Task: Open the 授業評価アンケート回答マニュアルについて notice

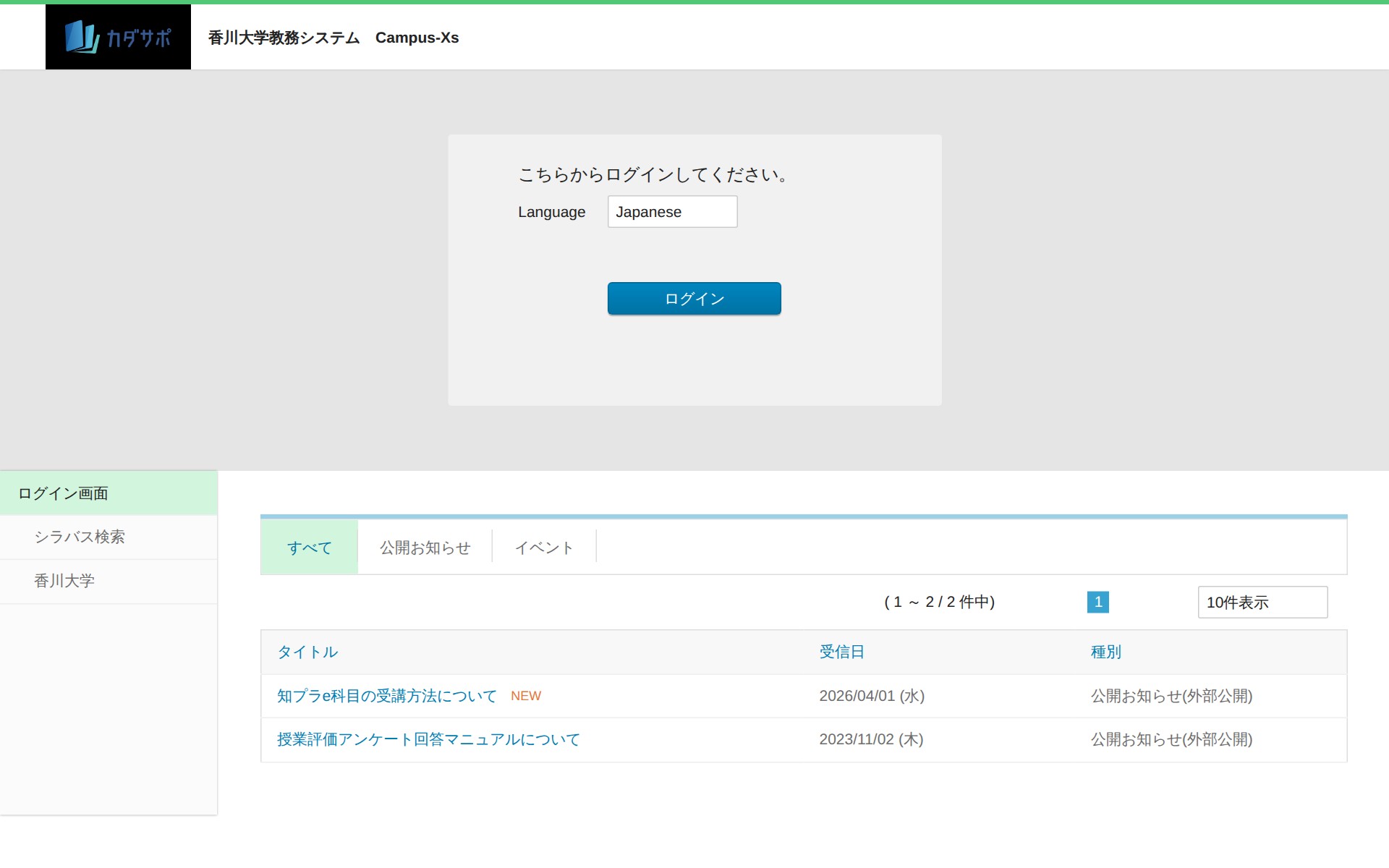Action: 428,739
